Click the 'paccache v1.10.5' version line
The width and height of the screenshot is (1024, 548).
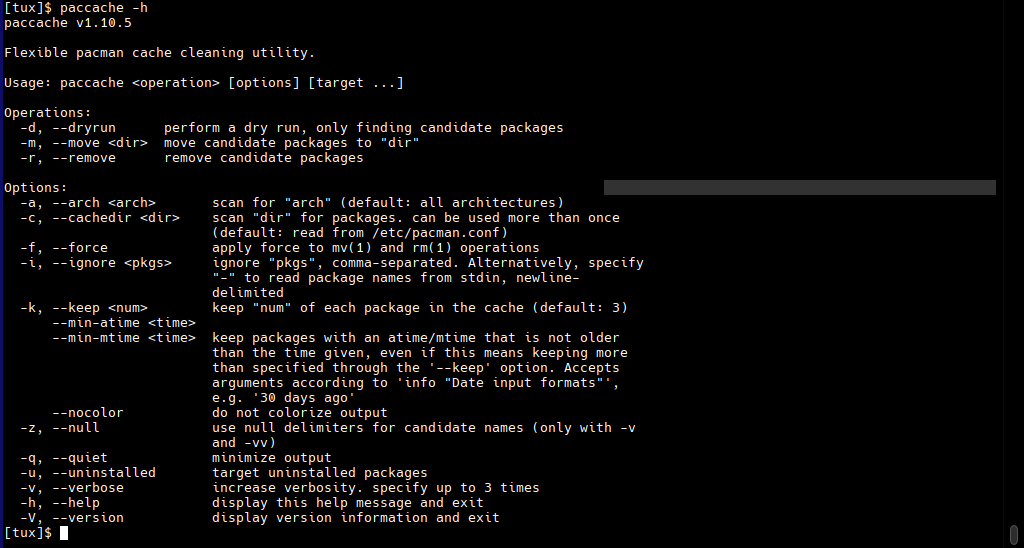click(68, 23)
